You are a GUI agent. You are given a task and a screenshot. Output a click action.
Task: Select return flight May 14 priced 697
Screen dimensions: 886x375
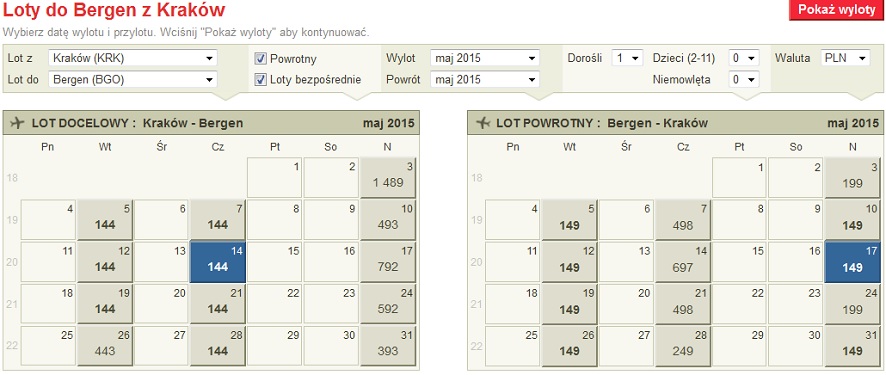point(683,262)
